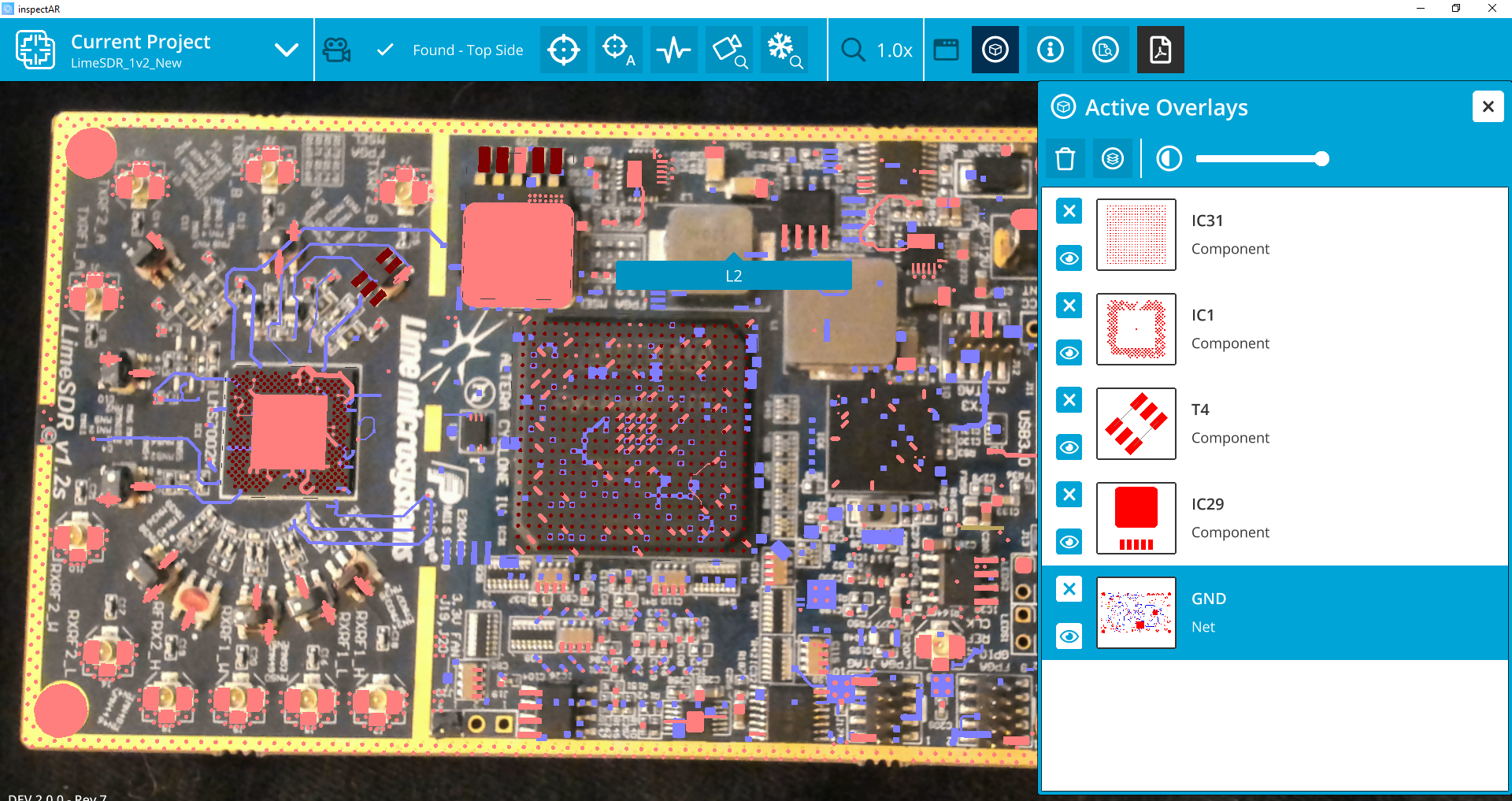Open the window layout icon
Image resolution: width=1512 pixels, height=801 pixels.
(946, 50)
